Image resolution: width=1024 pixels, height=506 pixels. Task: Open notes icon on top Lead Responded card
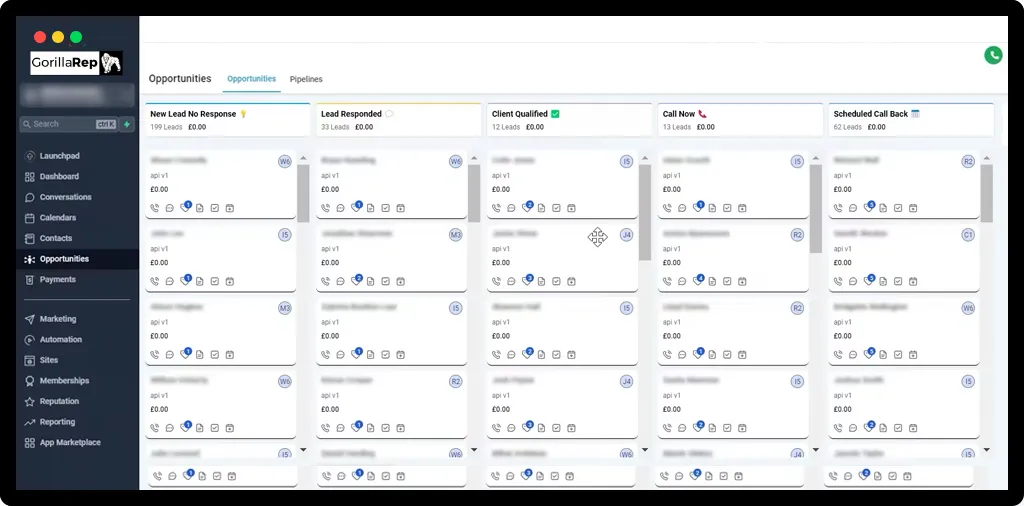click(x=370, y=208)
